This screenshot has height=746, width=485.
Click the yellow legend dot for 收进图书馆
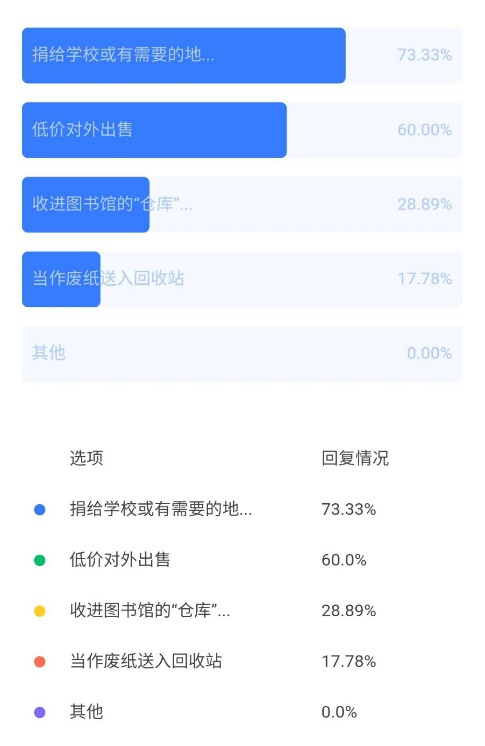[x=40, y=611]
